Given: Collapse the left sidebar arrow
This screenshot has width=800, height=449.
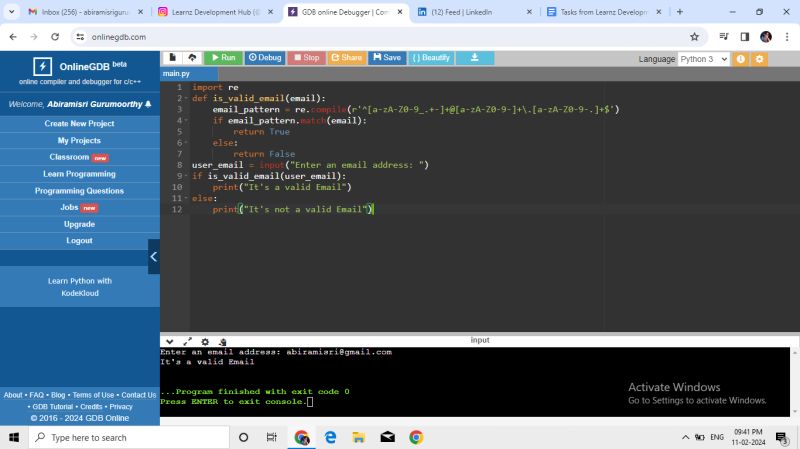Looking at the screenshot, I should (x=154, y=256).
